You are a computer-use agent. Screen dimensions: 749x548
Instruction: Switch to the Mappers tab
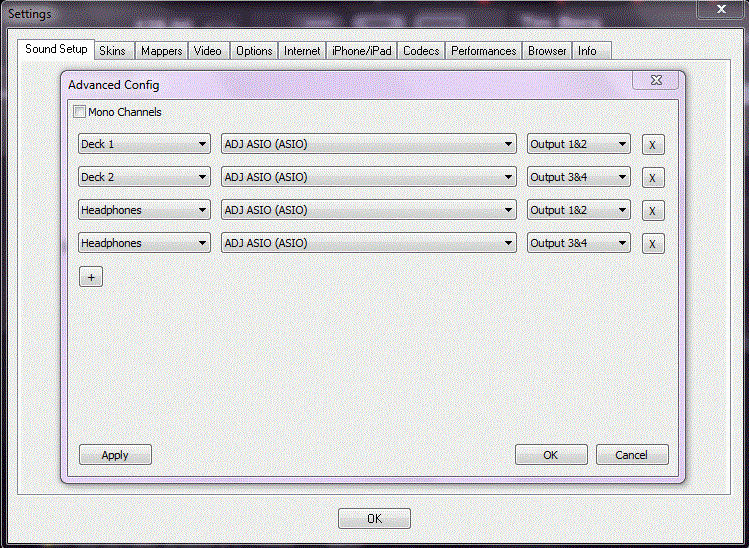point(161,51)
